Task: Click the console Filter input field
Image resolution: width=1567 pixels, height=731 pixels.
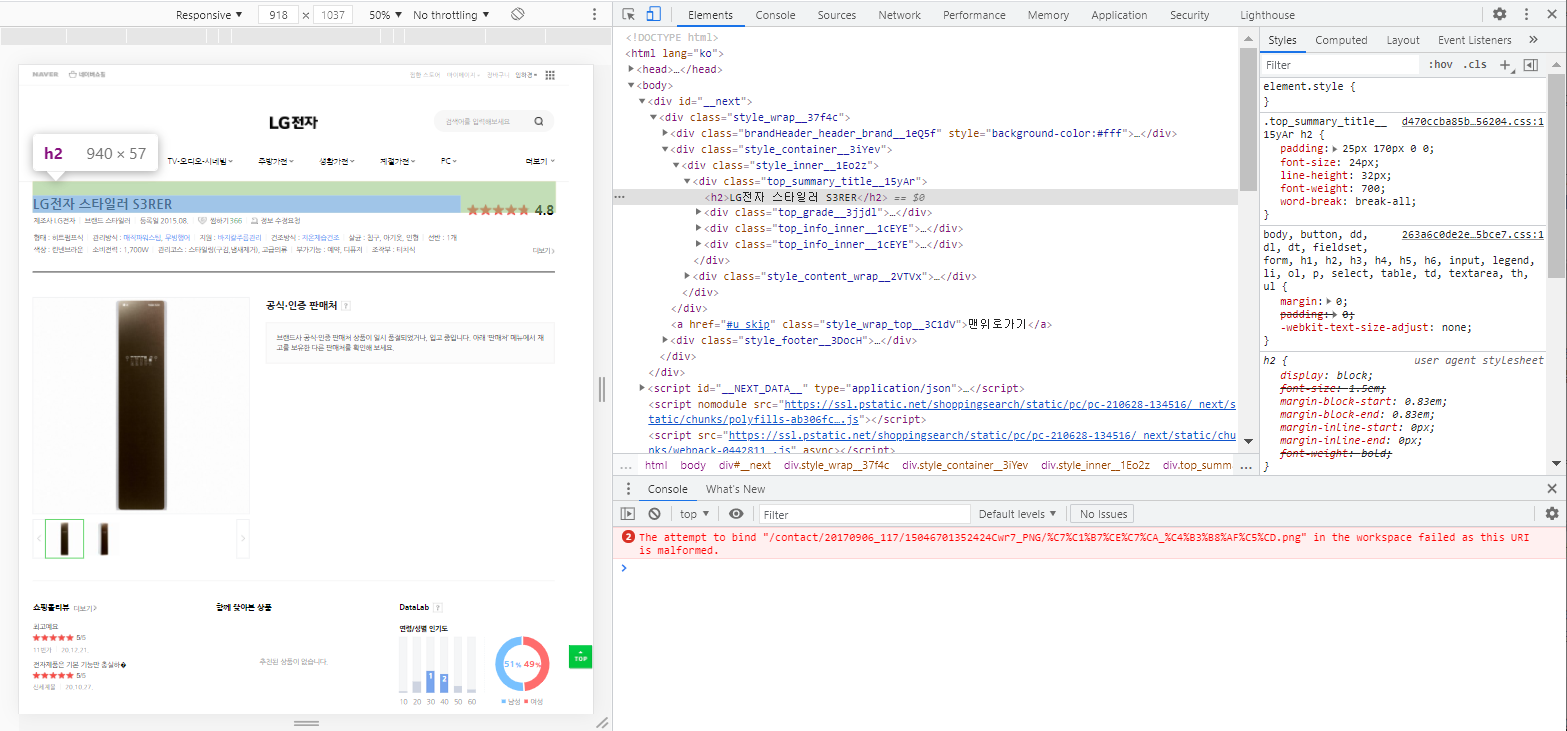Action: pos(864,514)
